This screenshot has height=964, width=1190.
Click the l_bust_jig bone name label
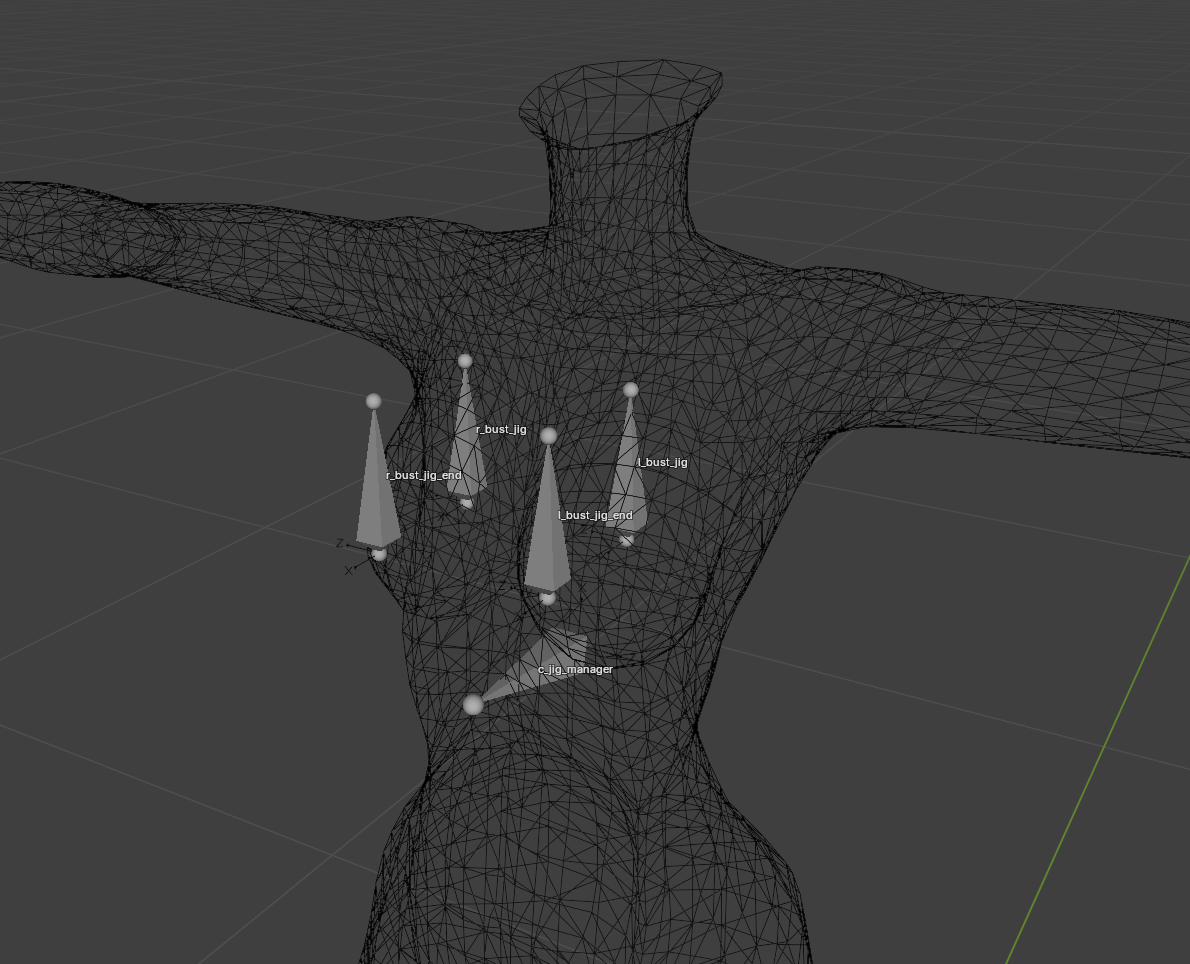pos(663,462)
